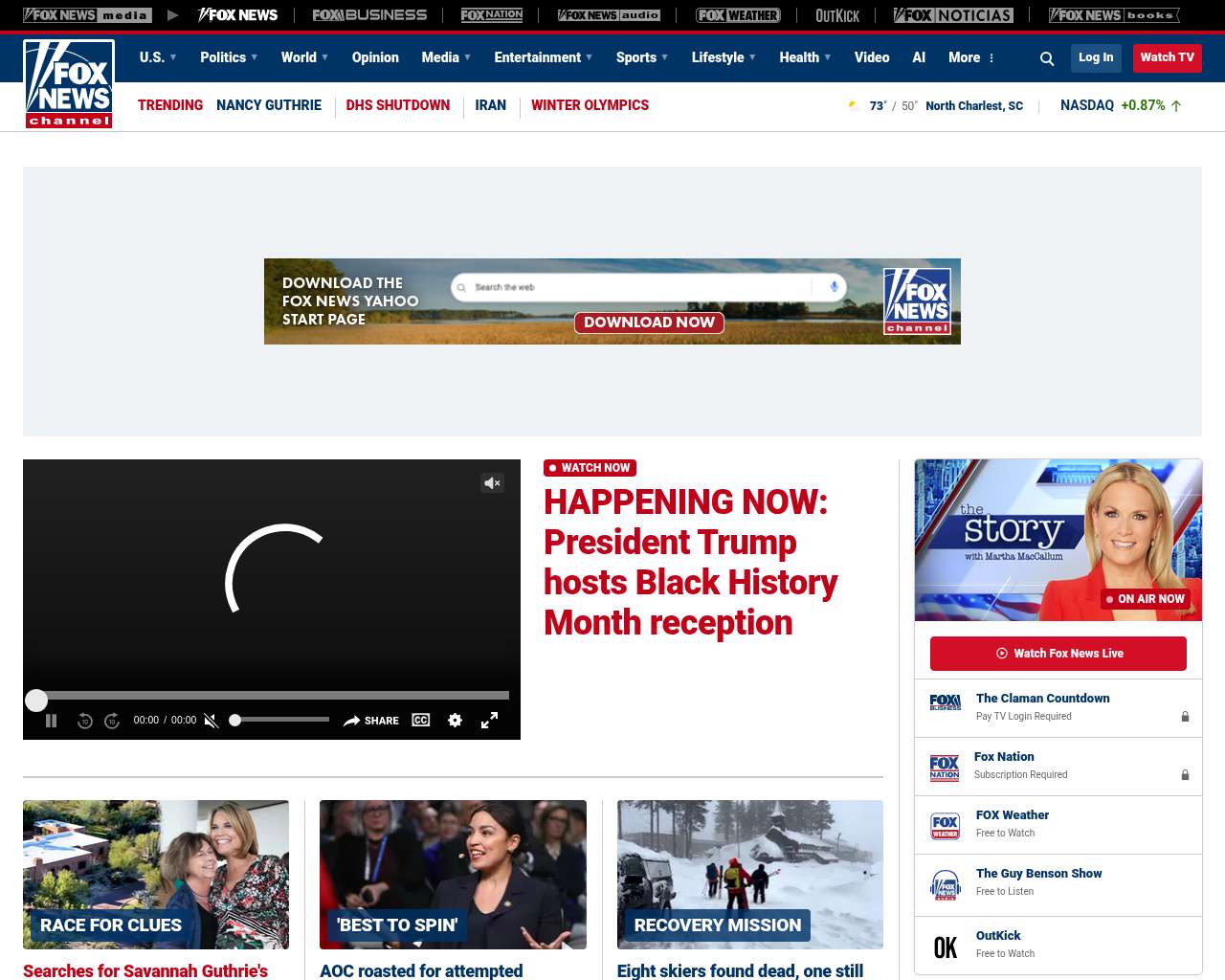Open Fox Weather network logo
Image resolution: width=1225 pixels, height=980 pixels.
click(x=738, y=15)
